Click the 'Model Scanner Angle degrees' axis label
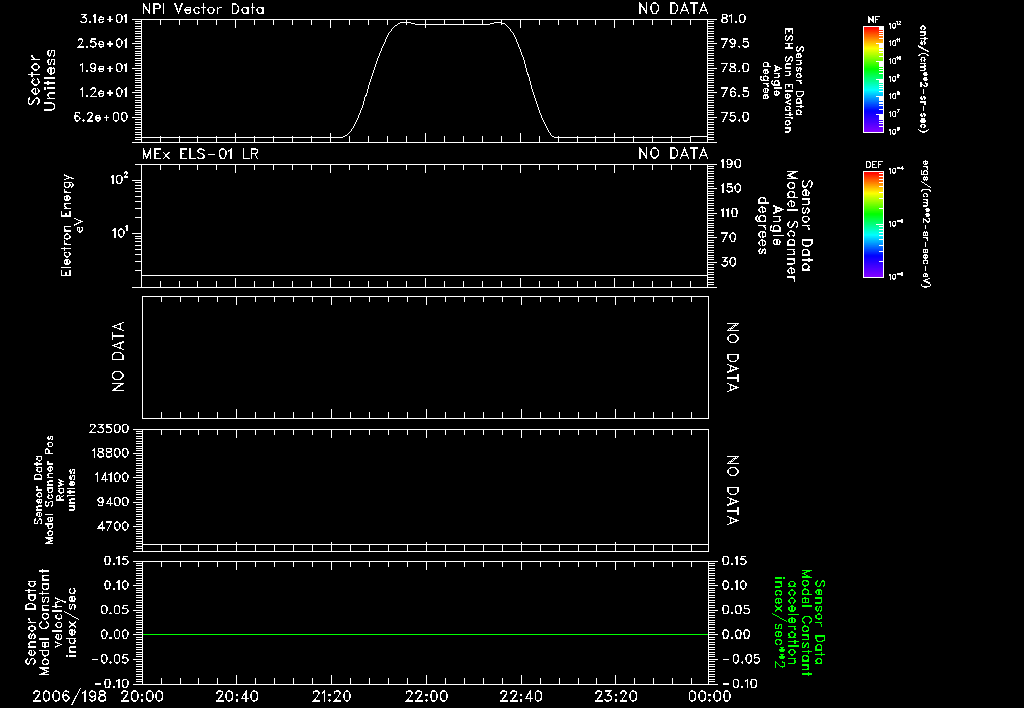The image size is (1024, 708). point(785,225)
